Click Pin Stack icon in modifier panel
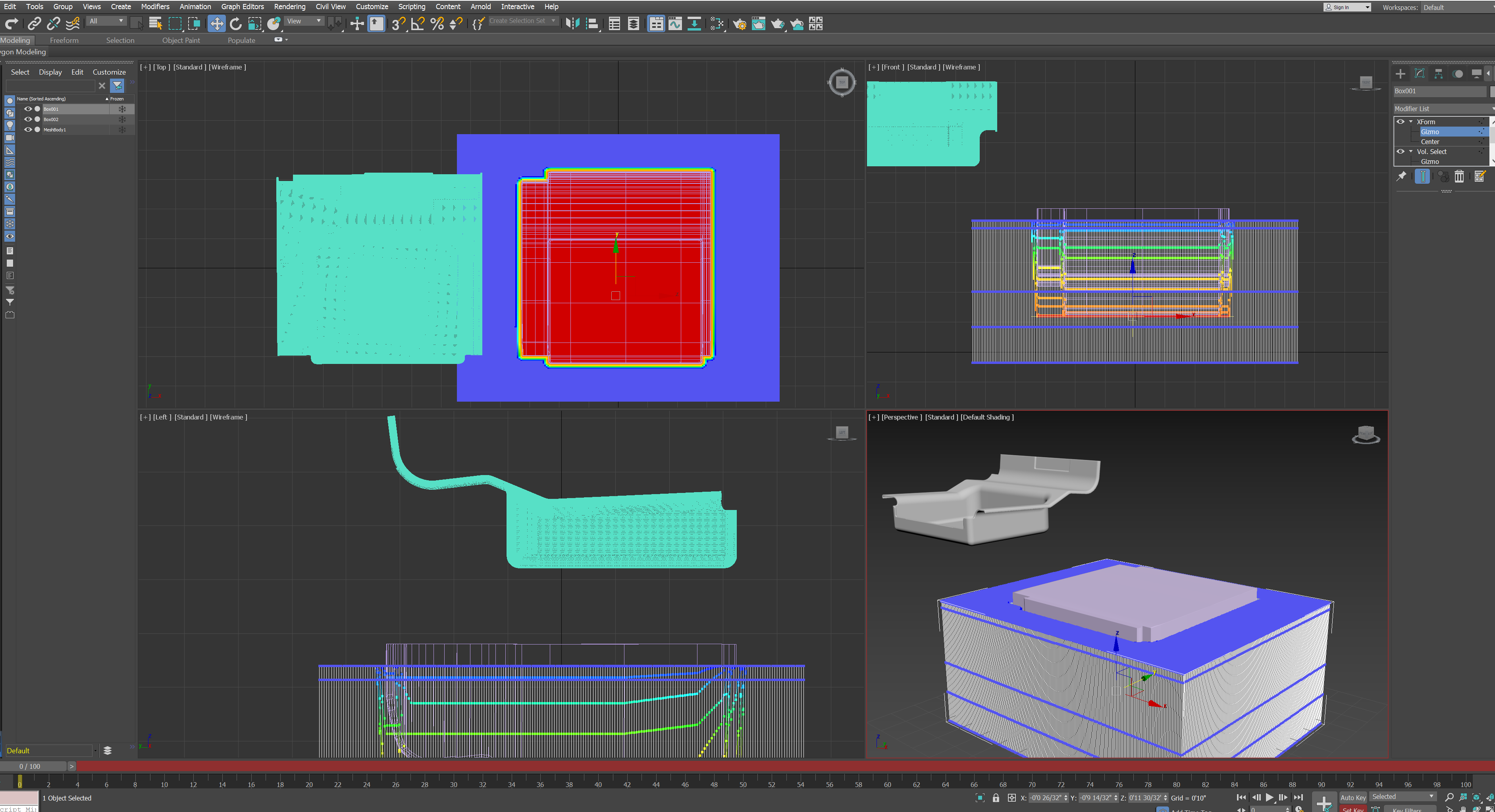This screenshot has width=1495, height=812. [x=1401, y=177]
